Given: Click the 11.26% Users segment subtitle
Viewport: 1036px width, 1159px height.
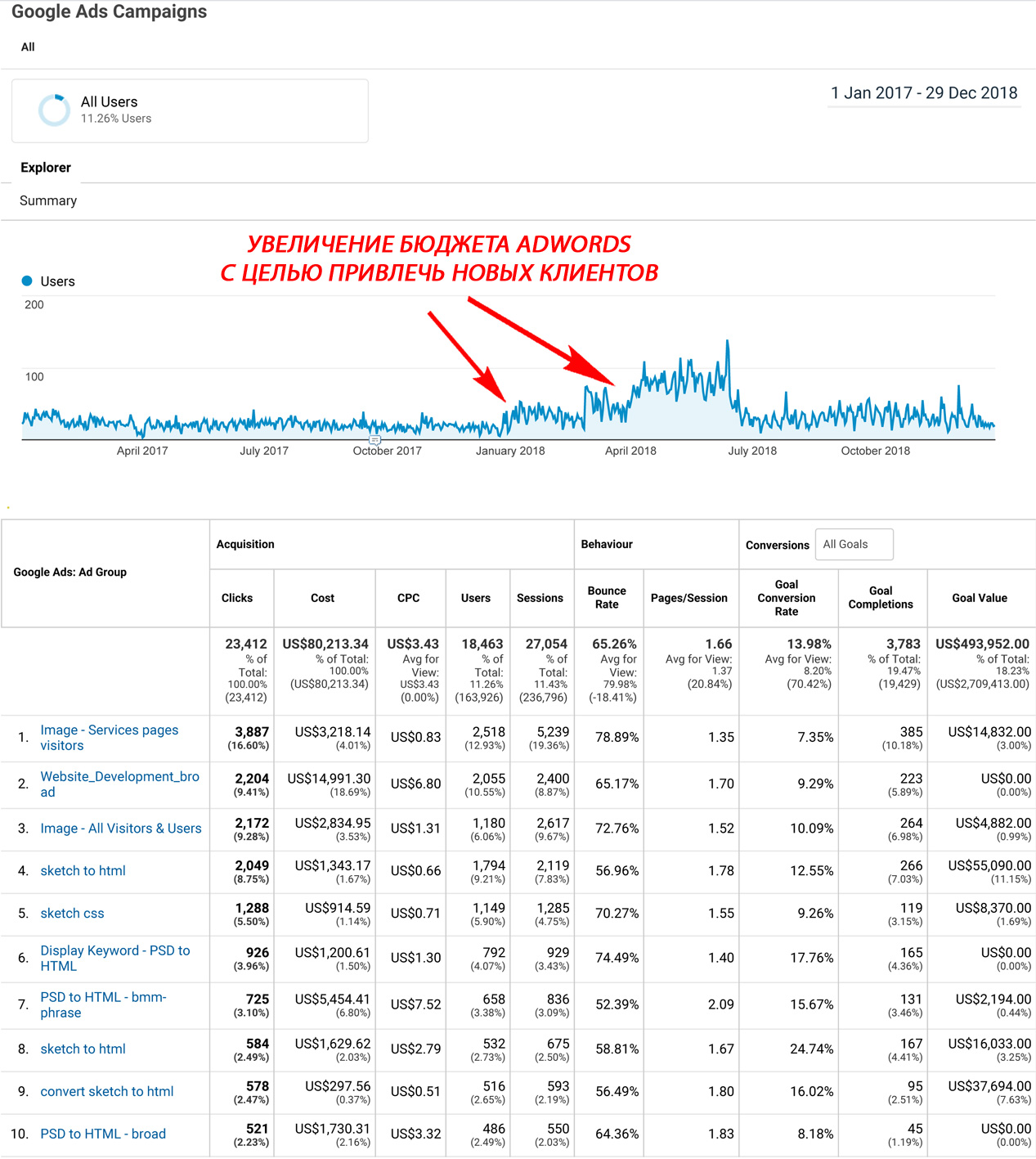Looking at the screenshot, I should pyautogui.click(x=116, y=119).
